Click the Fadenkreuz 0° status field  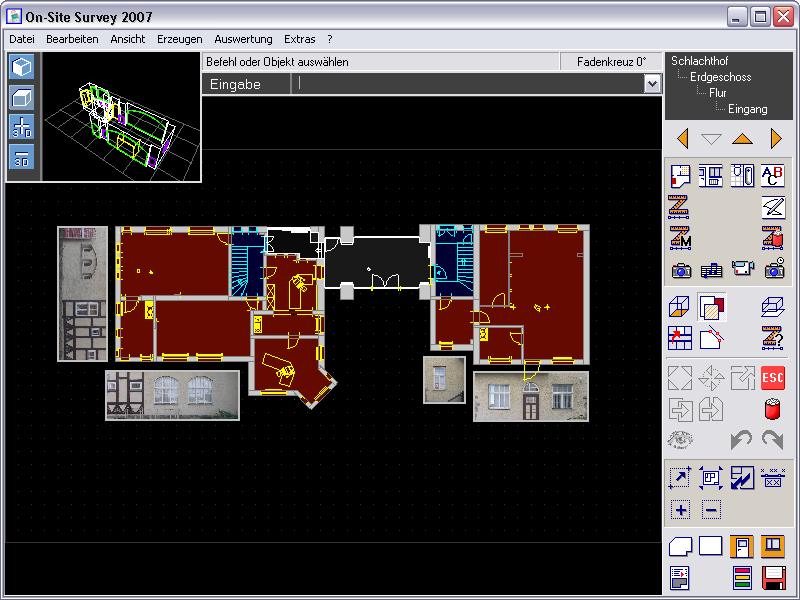coord(611,62)
